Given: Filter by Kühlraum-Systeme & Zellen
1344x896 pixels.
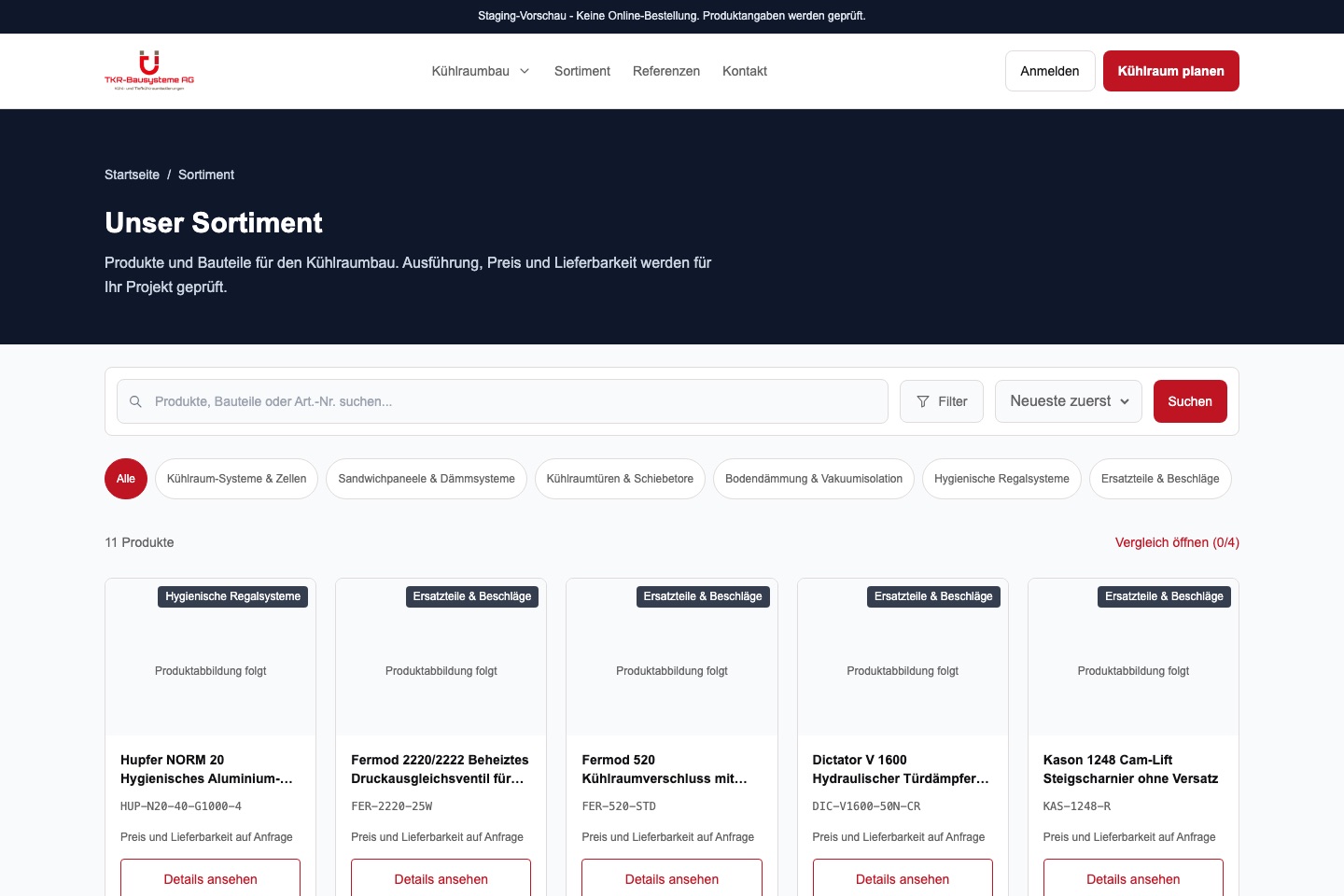Looking at the screenshot, I should 237,479.
